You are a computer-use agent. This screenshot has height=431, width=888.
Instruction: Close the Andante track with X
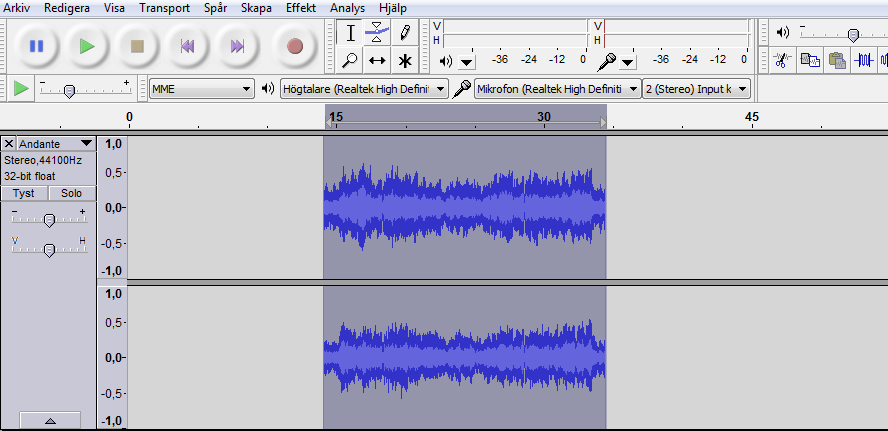click(x=9, y=144)
